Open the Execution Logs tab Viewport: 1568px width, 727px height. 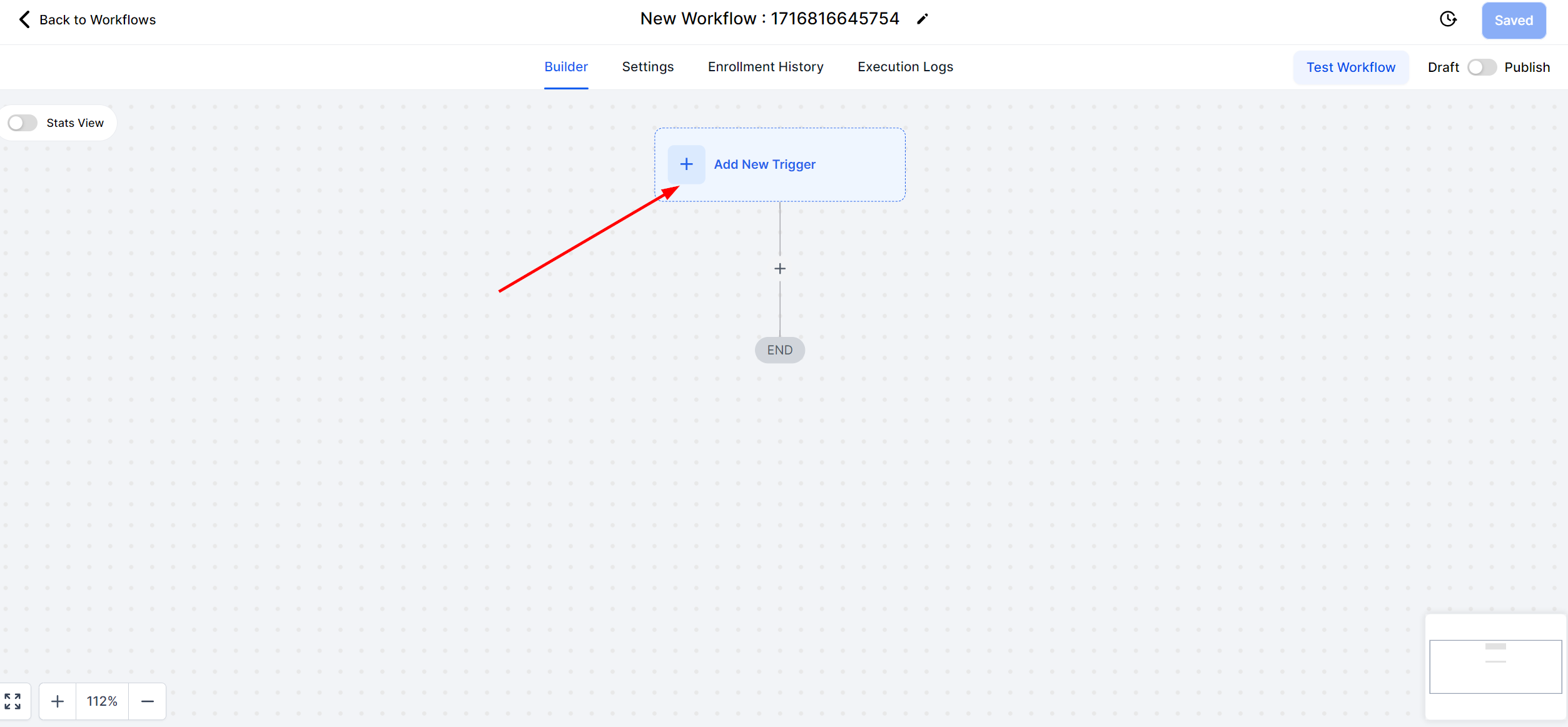(x=904, y=67)
